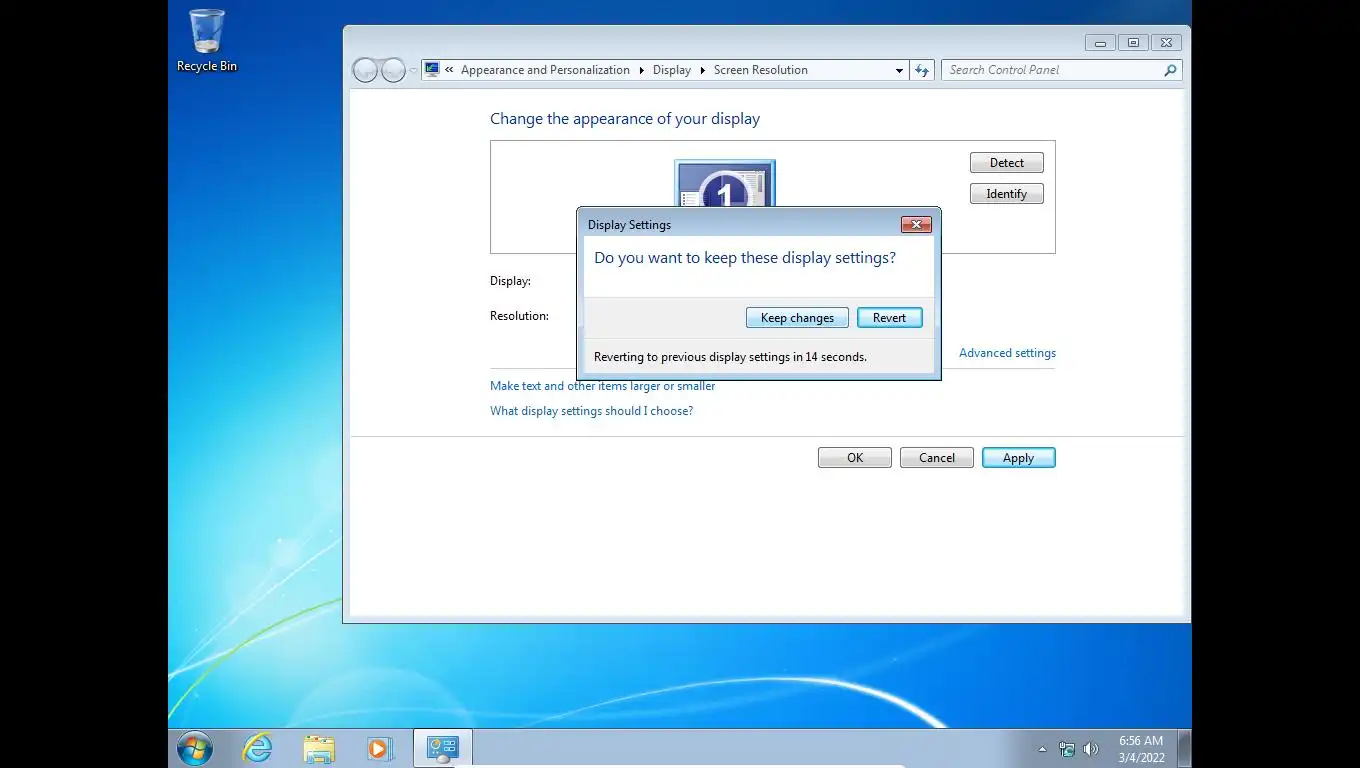The height and width of the screenshot is (768, 1360).
Task: Click the 'Display:' label
Action: point(510,282)
